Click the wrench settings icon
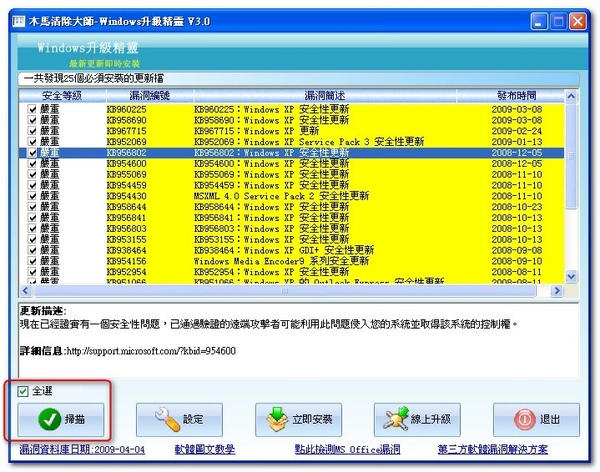 point(167,420)
